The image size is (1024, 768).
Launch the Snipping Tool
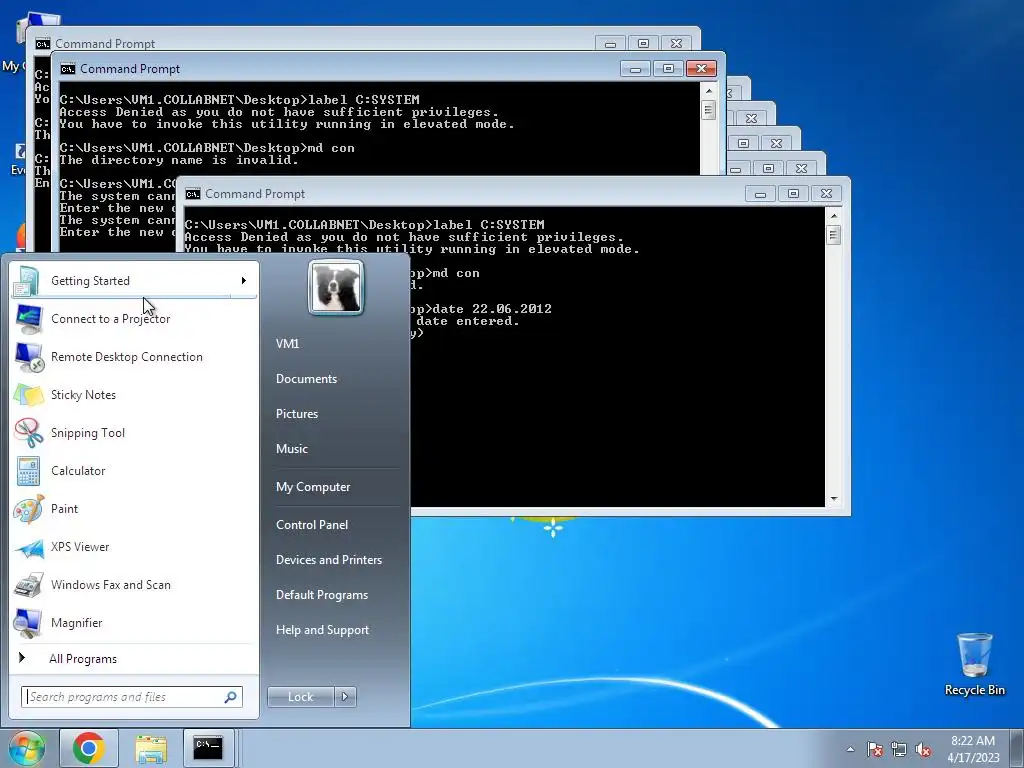pyautogui.click(x=134, y=432)
